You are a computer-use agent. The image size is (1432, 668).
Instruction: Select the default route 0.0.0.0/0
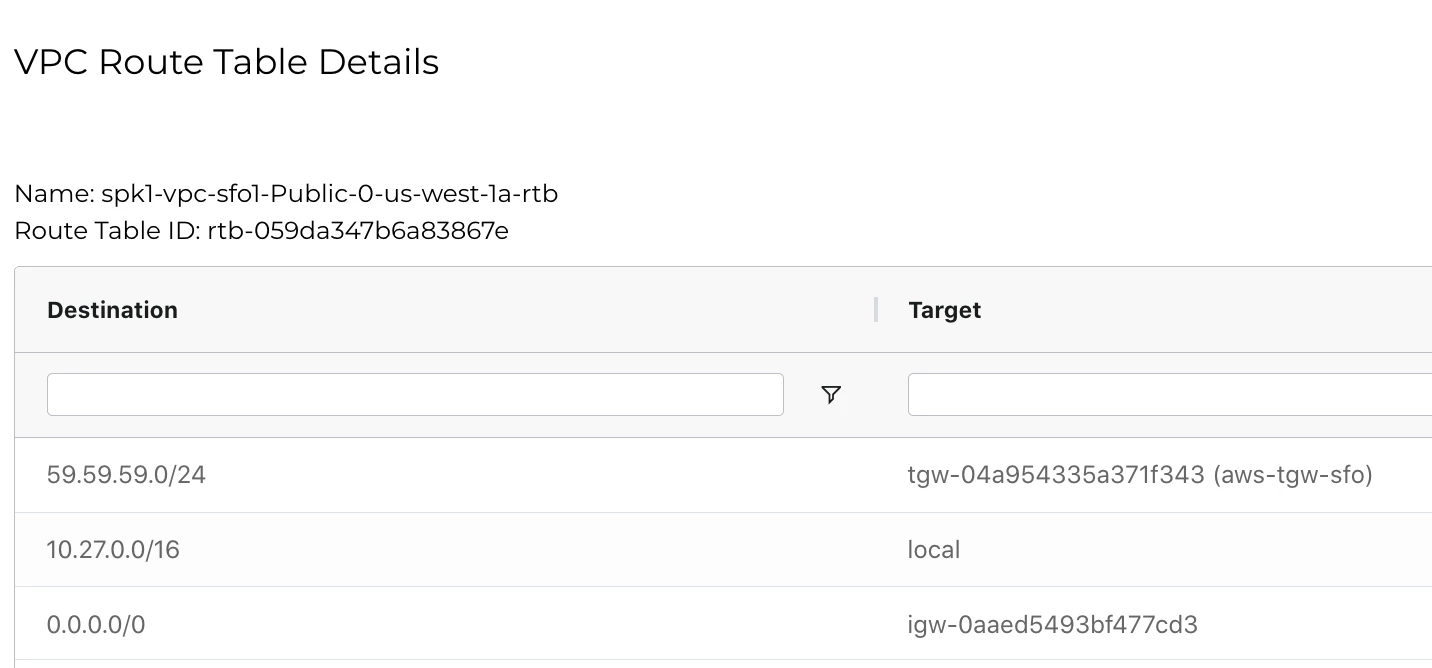(x=96, y=624)
